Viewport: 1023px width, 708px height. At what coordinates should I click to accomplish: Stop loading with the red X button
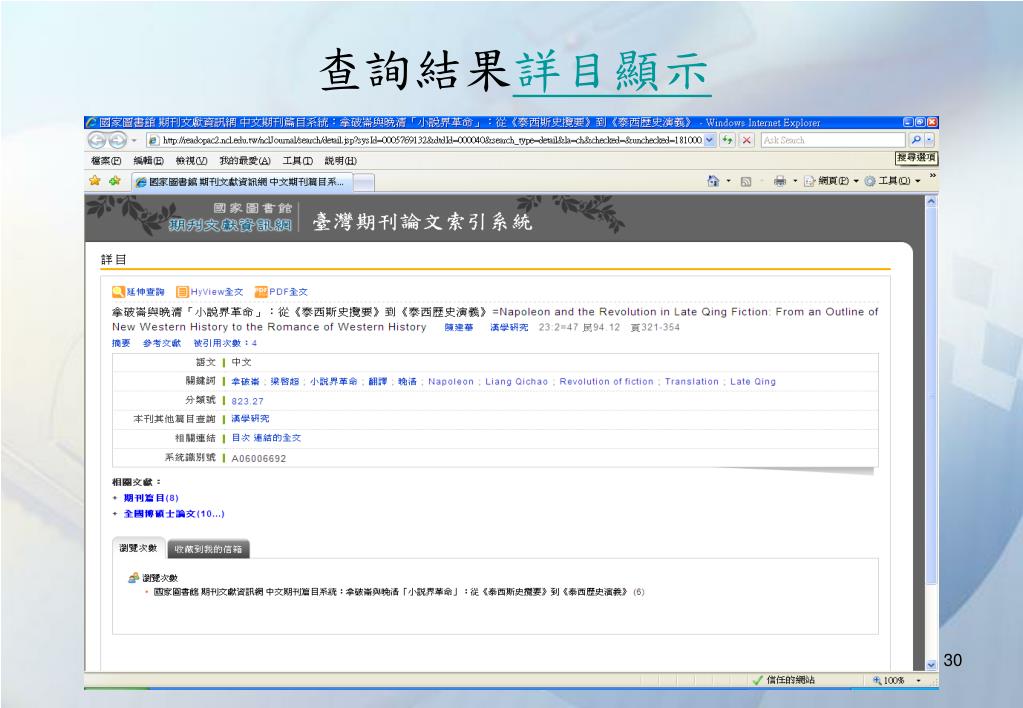coord(747,140)
